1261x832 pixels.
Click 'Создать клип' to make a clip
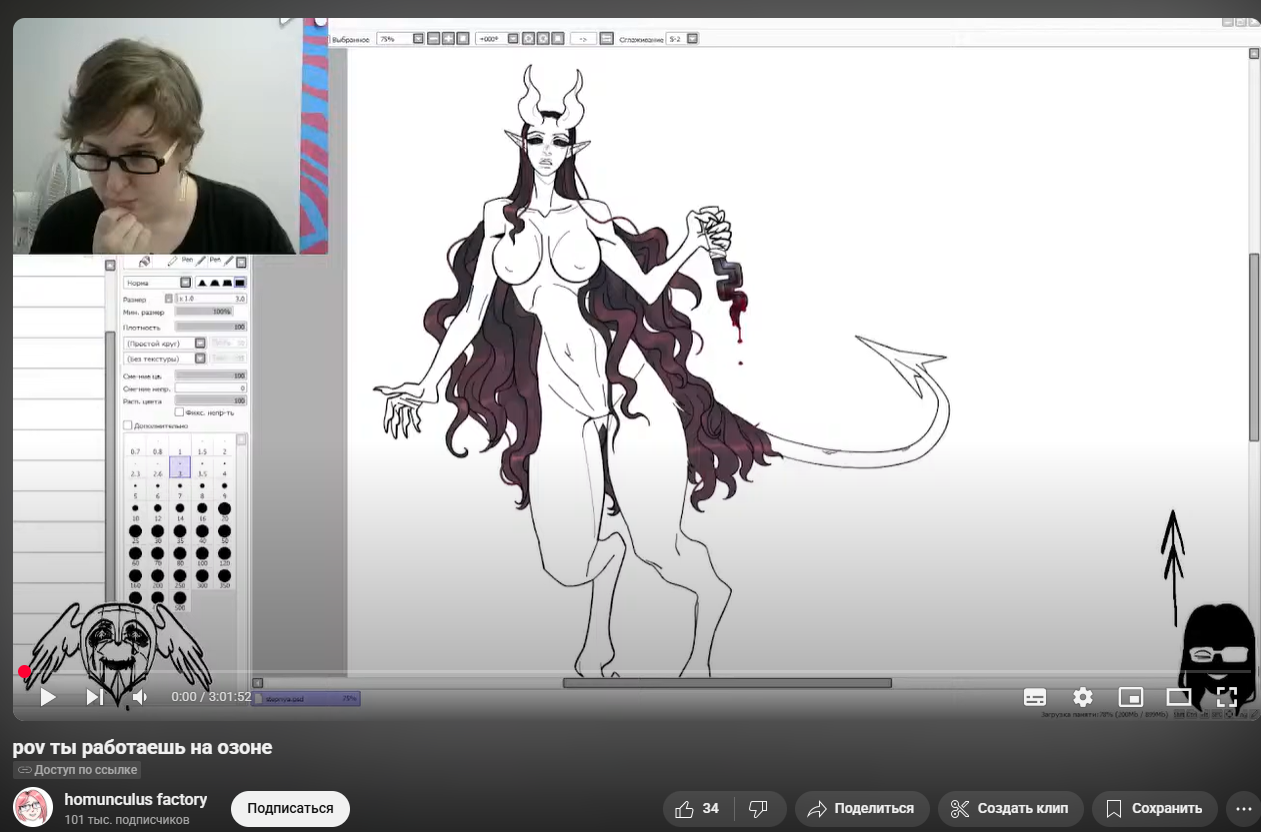point(1010,808)
